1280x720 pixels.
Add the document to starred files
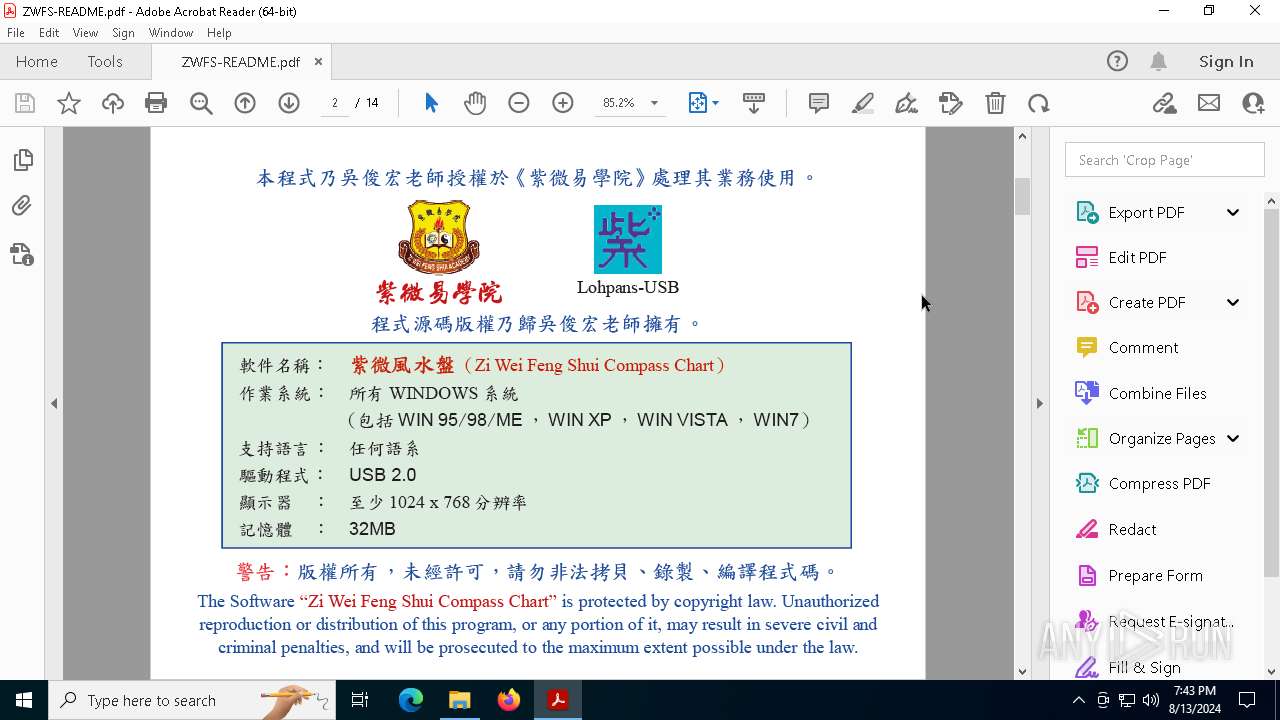(x=69, y=103)
